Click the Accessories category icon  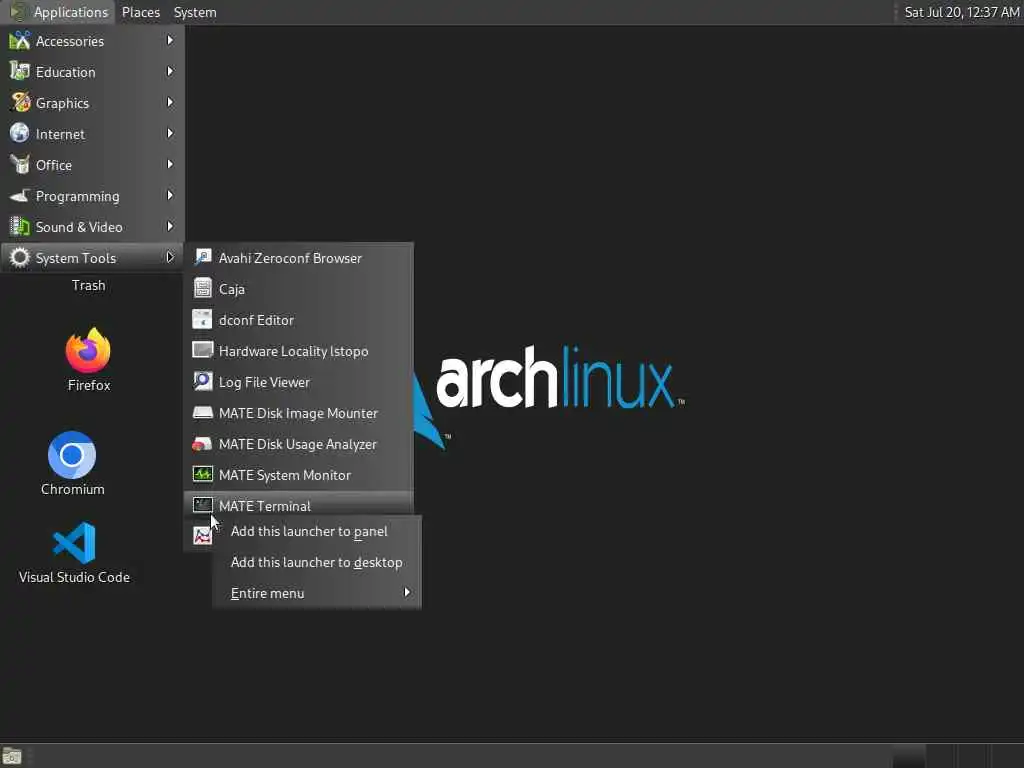(x=20, y=40)
